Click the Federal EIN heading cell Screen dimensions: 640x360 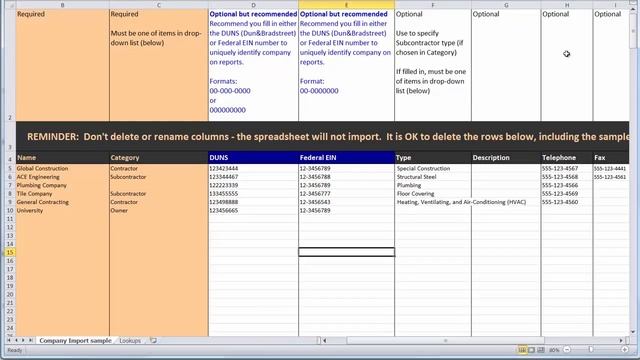[x=347, y=158]
